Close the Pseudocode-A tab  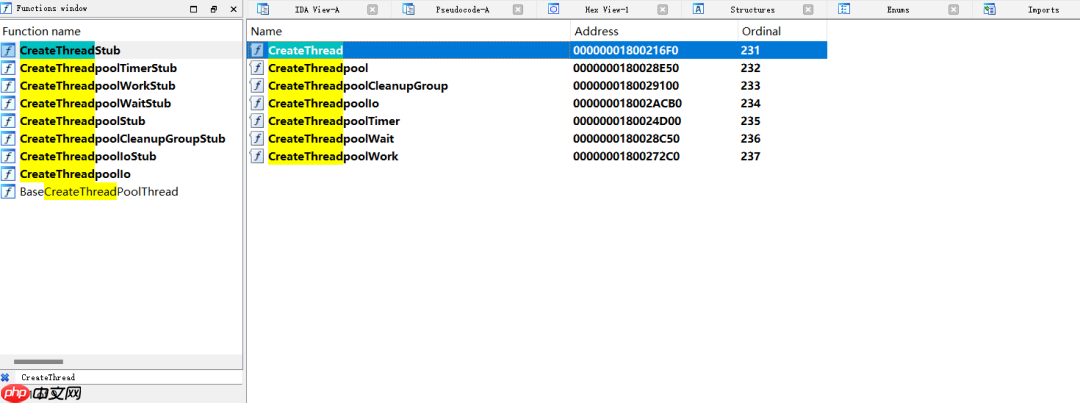[x=517, y=10]
